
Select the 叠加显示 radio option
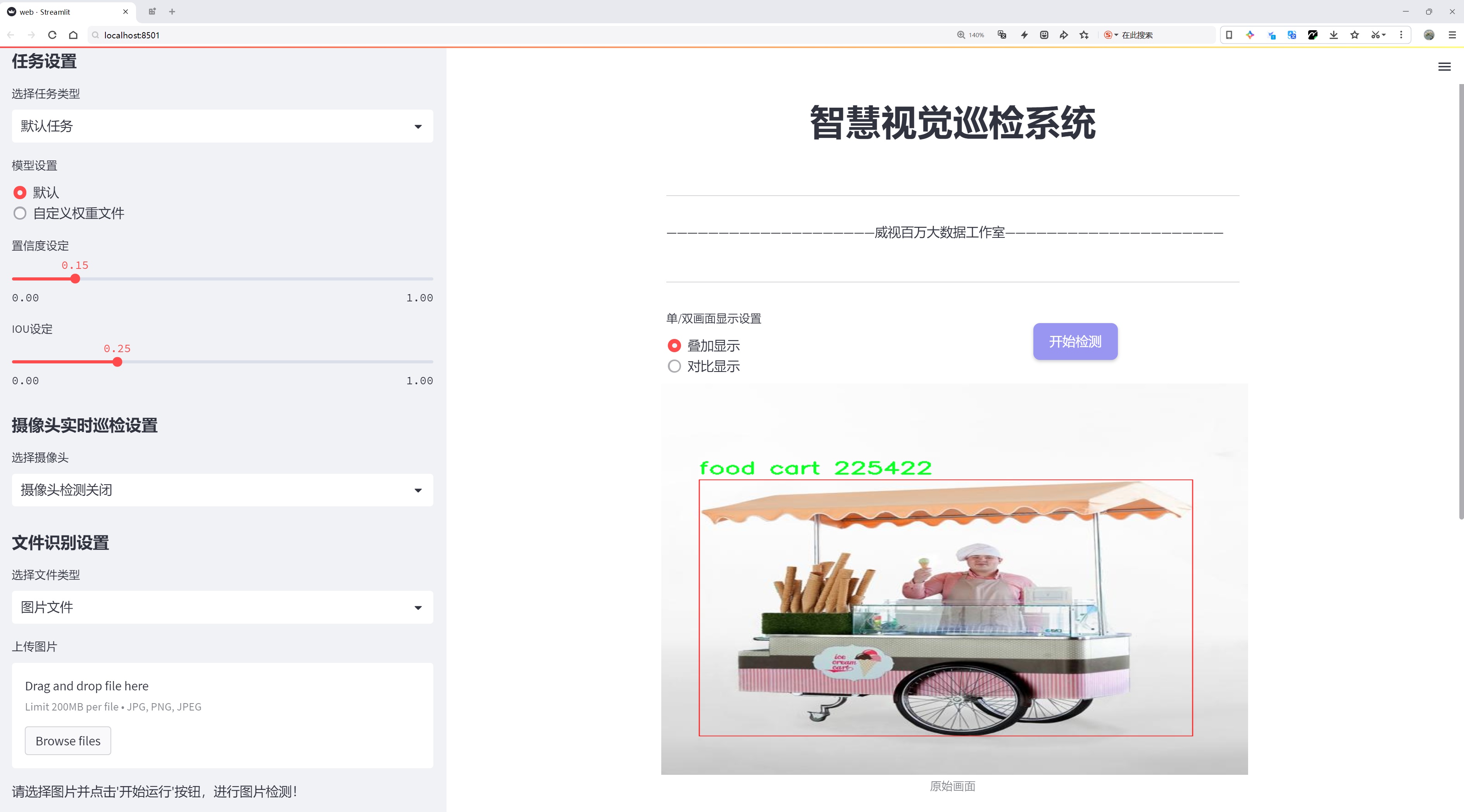tap(674, 346)
